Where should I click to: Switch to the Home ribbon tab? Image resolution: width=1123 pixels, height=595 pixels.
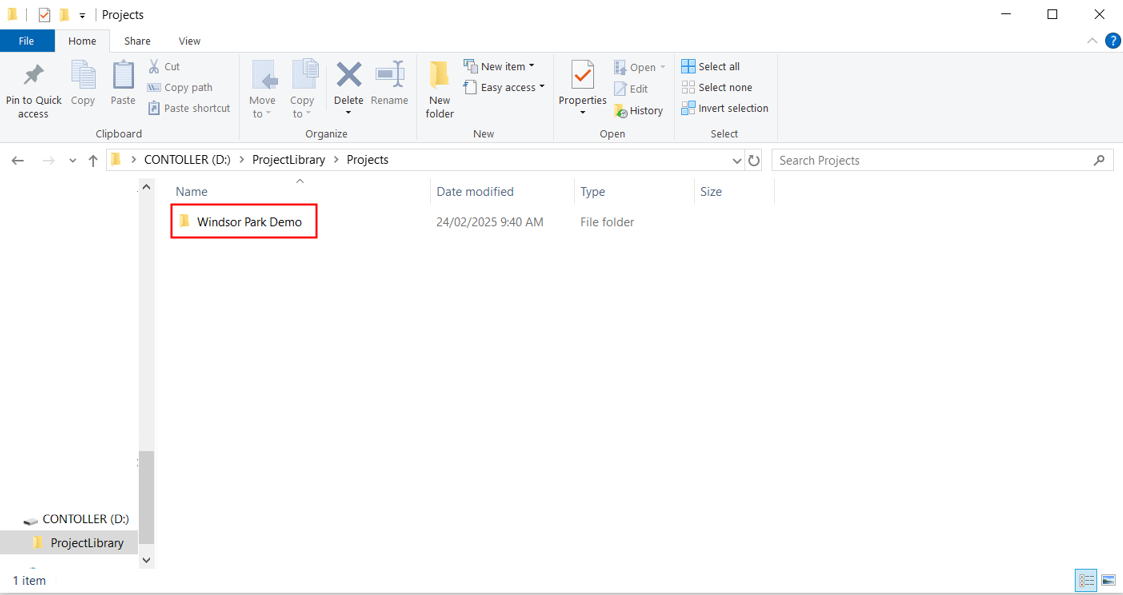82,41
